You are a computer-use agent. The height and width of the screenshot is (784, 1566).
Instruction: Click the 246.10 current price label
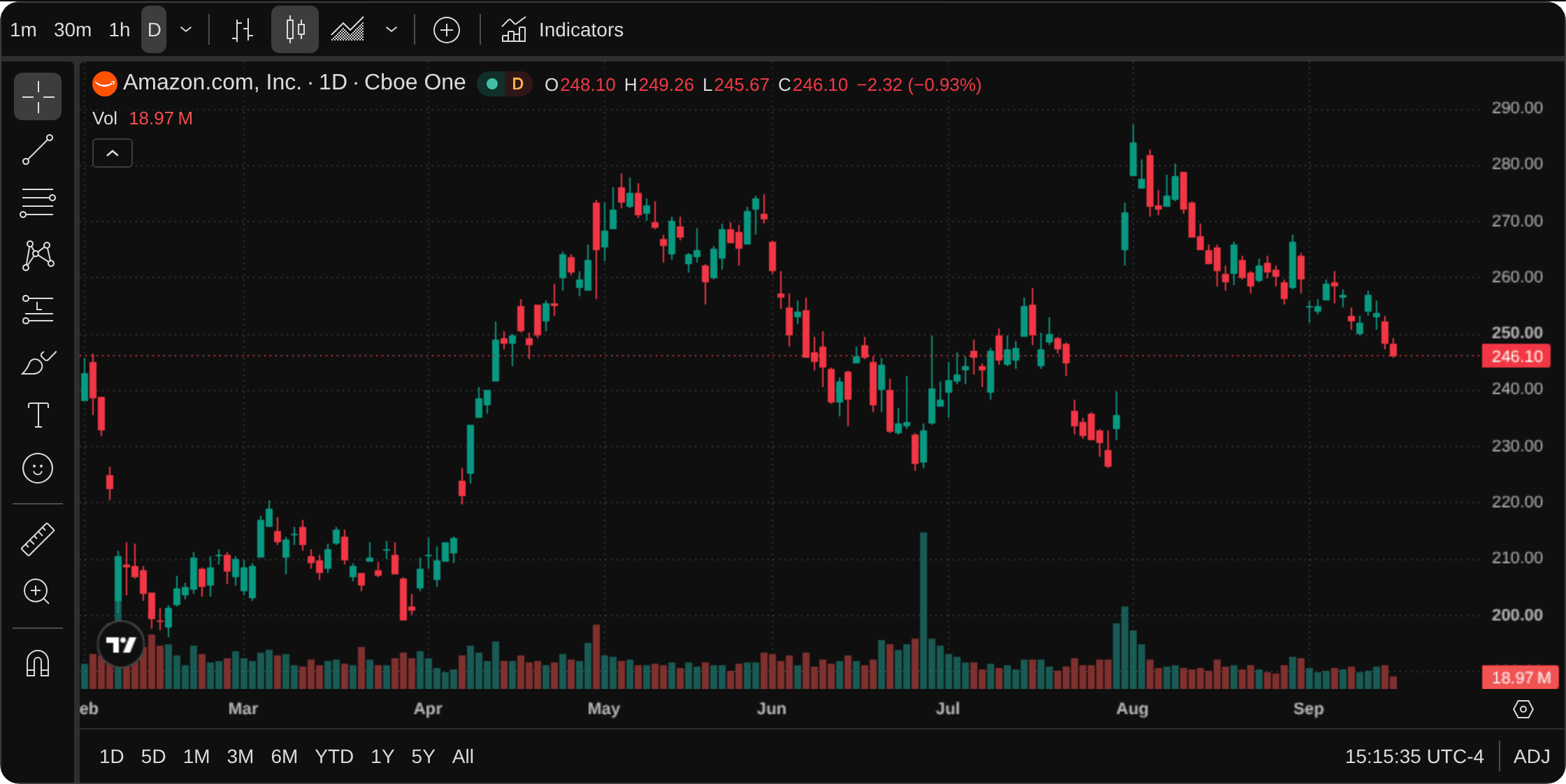1517,356
